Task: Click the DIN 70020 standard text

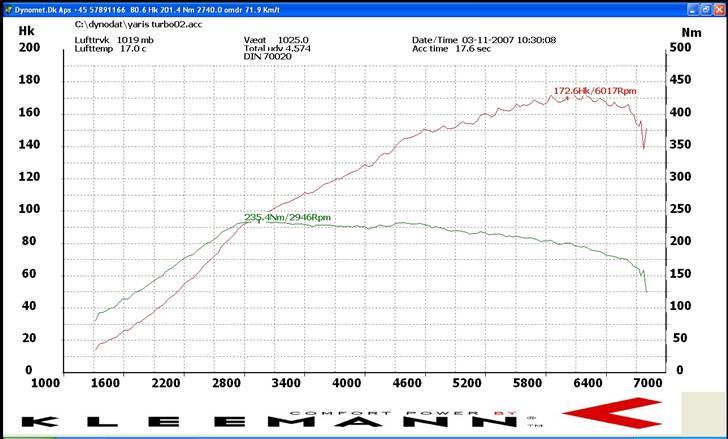Action: point(265,57)
